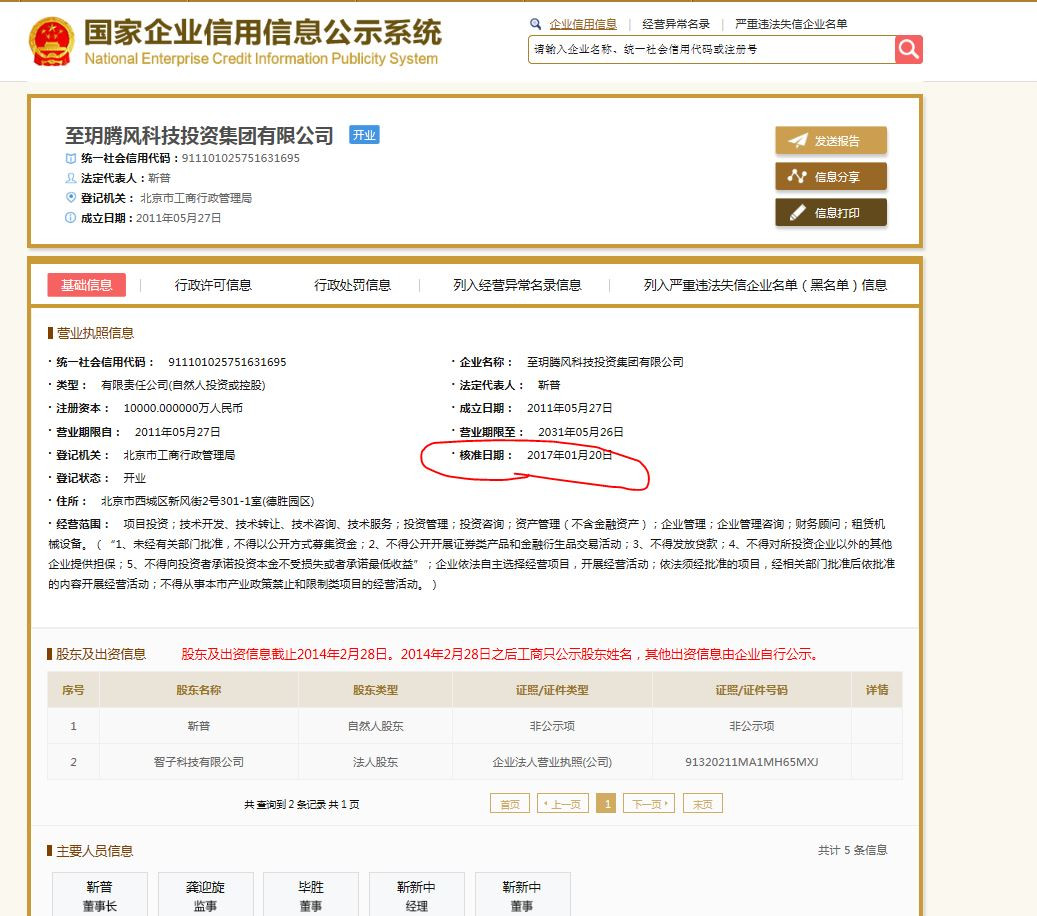
Task: Click the small magnifier icon beside 企业信用信息
Action: click(535, 24)
